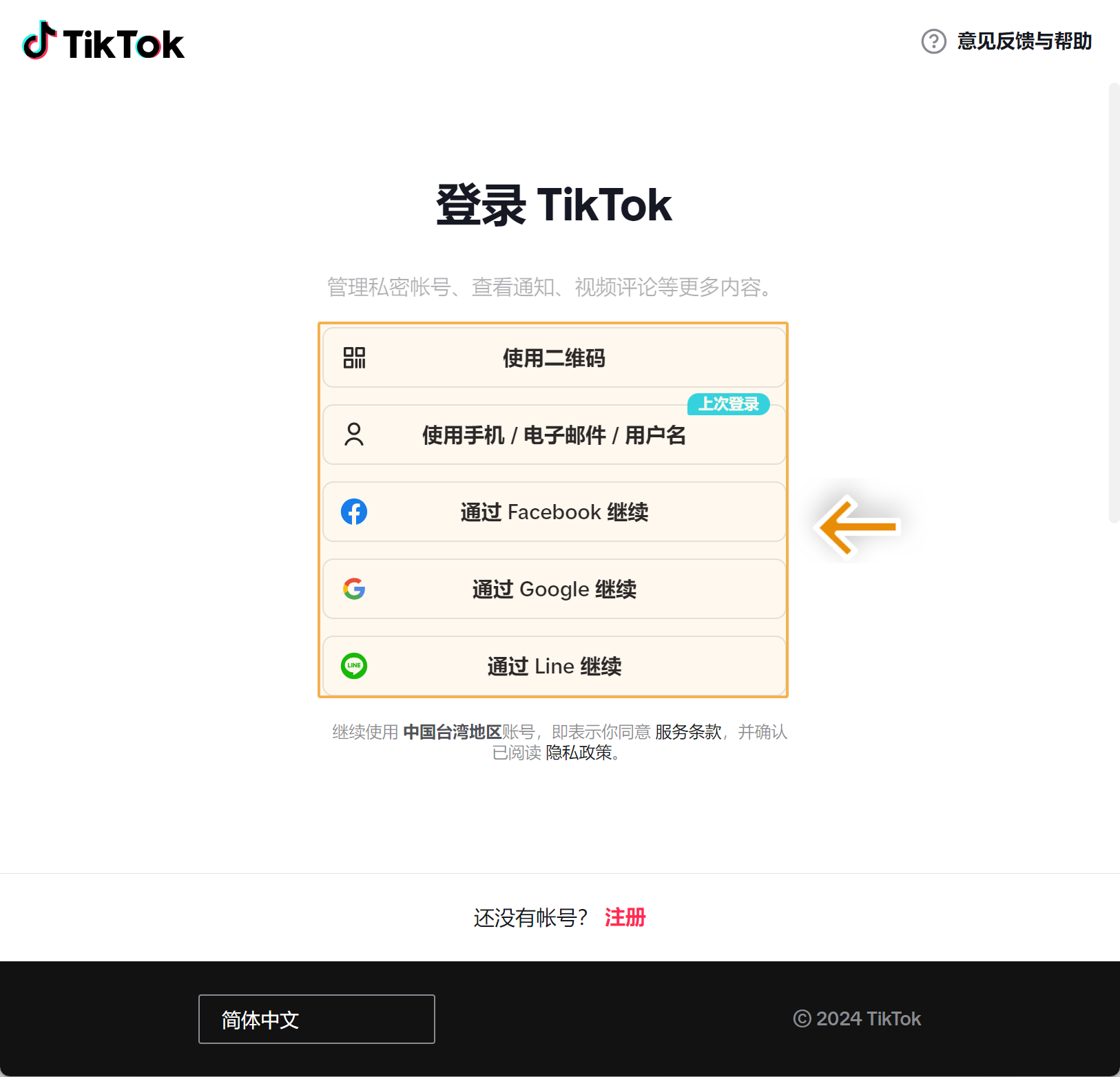Continue with 通过 Facebook 继续 text
The image size is (1120, 1077).
[554, 512]
